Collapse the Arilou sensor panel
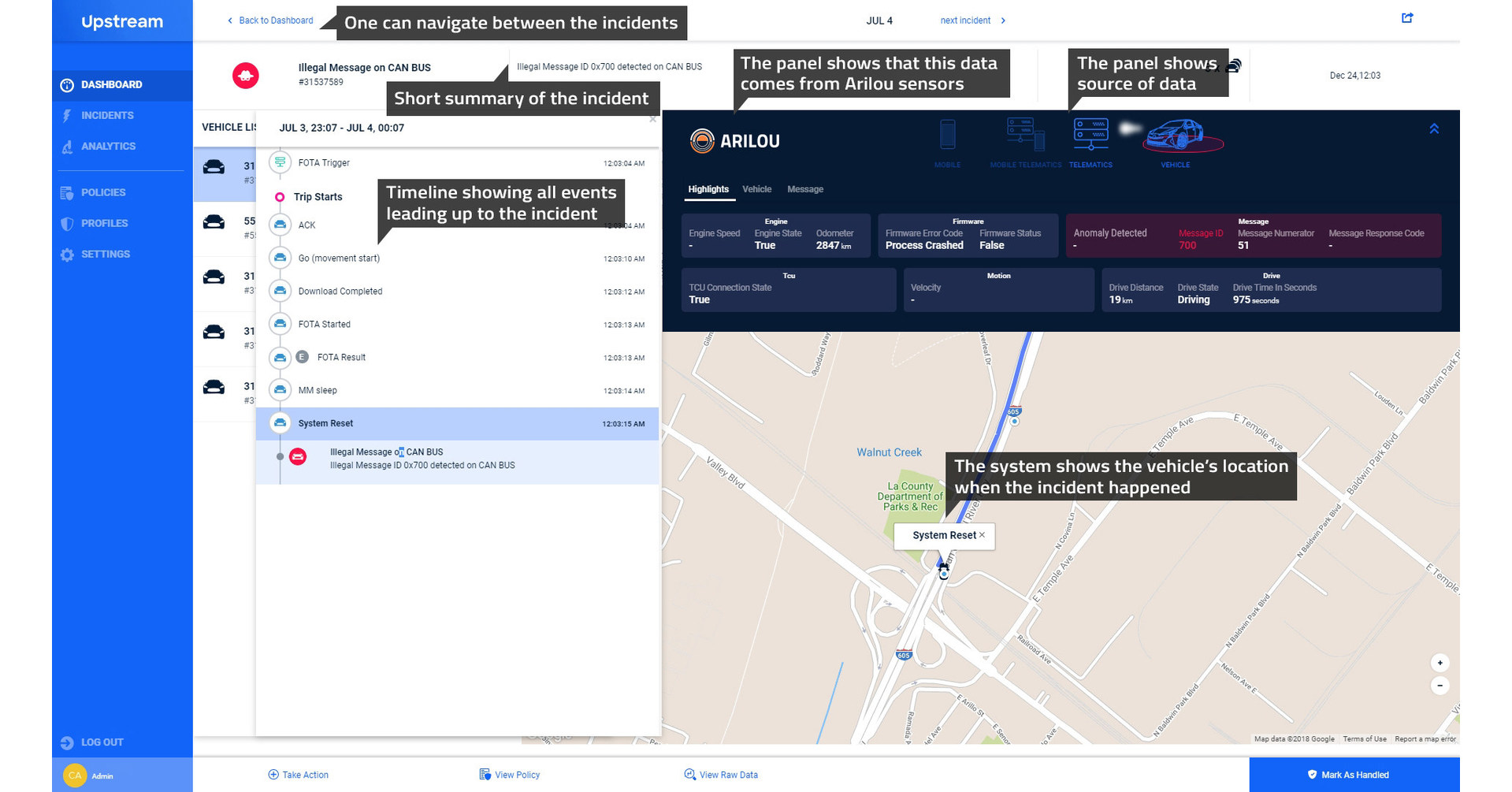The width and height of the screenshot is (1512, 792). tap(1435, 128)
